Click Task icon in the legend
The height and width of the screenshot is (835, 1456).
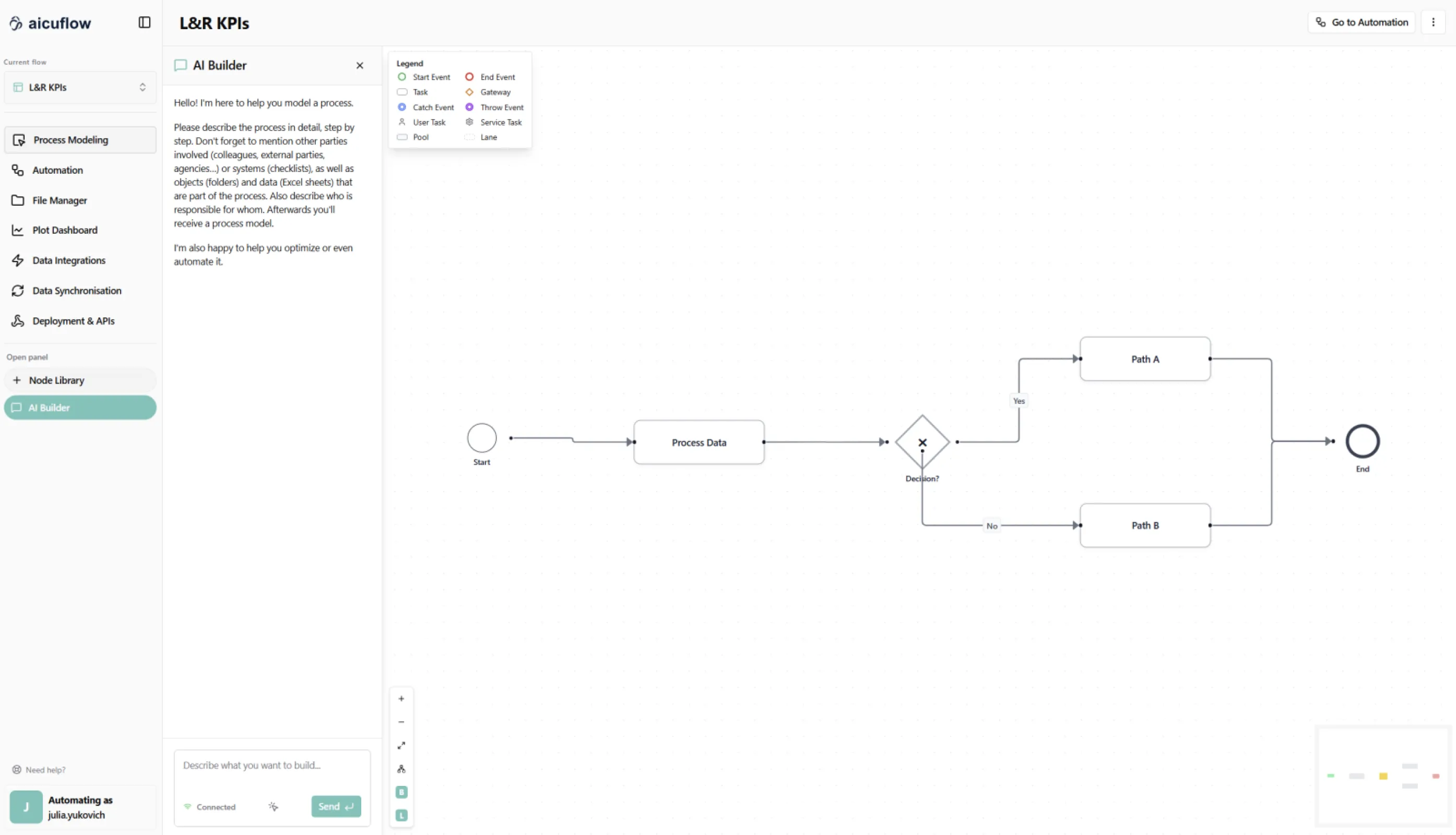tap(402, 92)
